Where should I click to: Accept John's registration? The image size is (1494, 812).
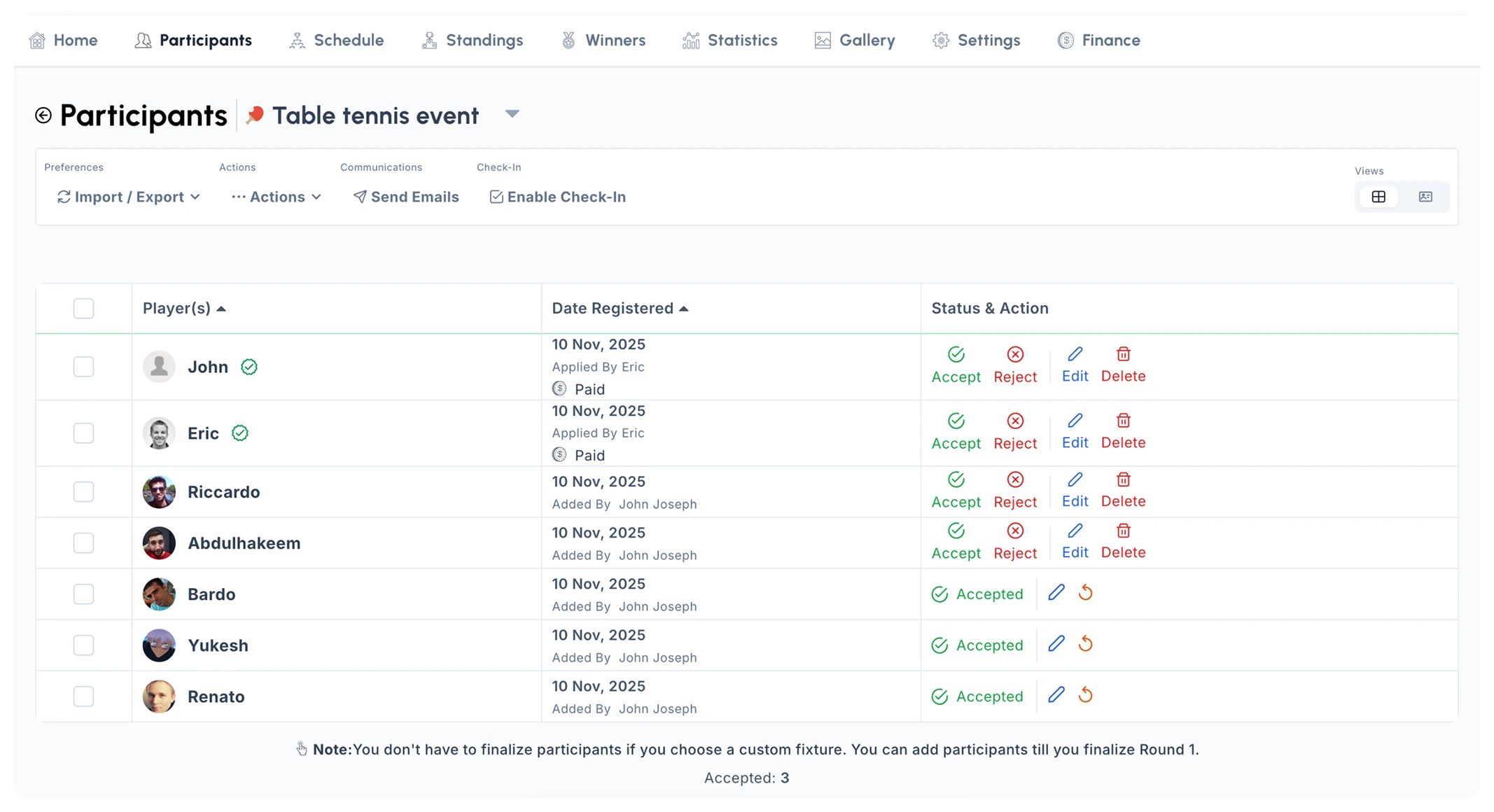[x=956, y=365]
